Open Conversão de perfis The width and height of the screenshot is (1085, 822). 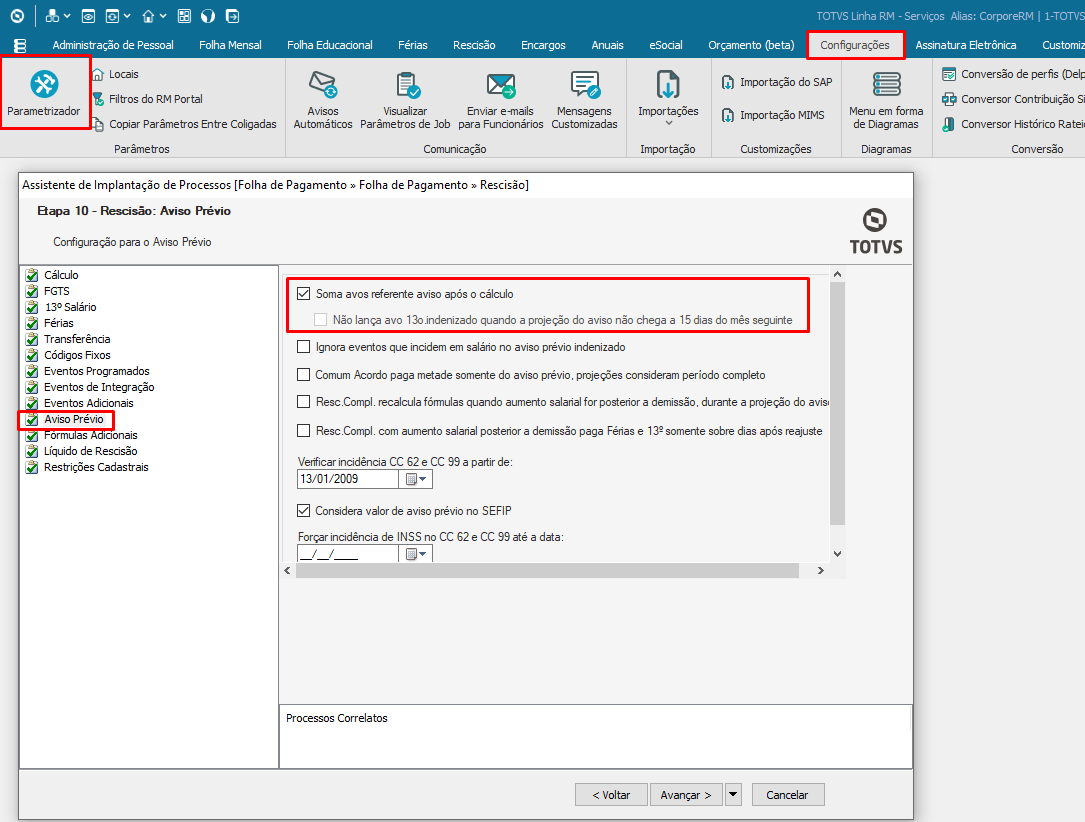click(x=1013, y=74)
